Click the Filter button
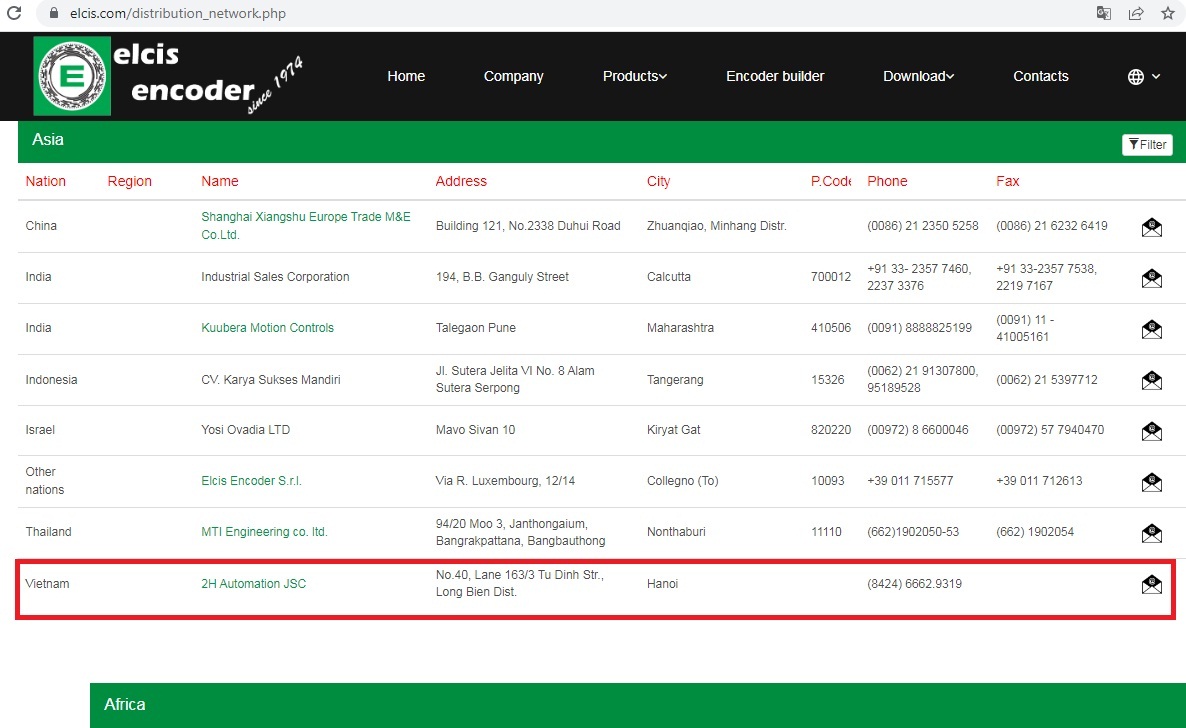Screen dimensions: 1186x728 pos(1147,145)
